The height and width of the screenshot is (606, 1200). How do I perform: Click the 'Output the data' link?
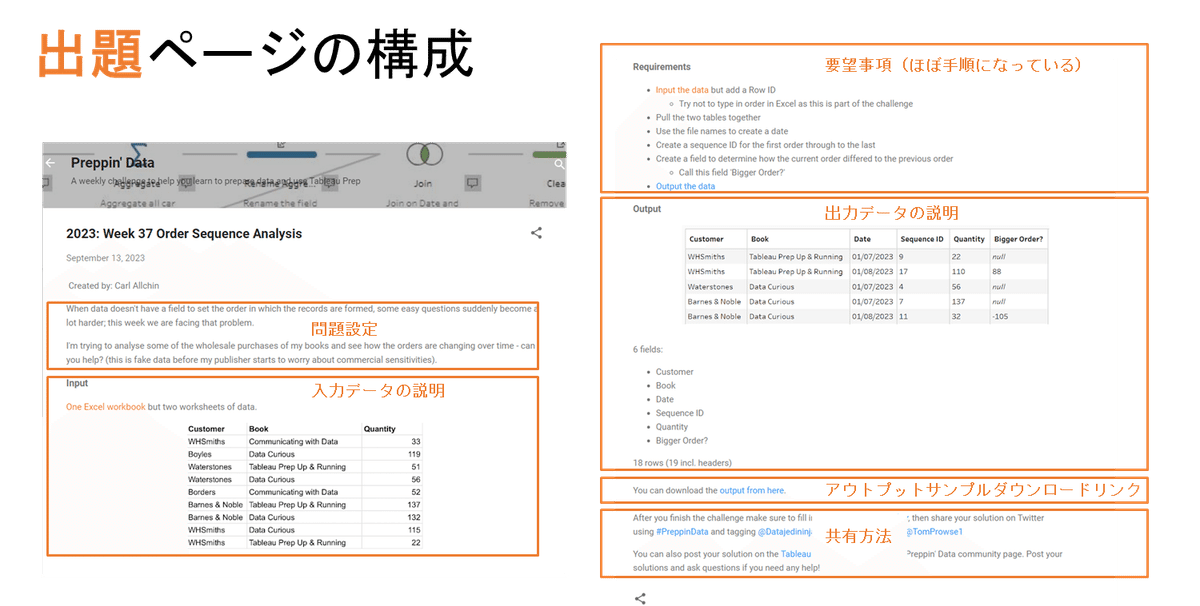pyautogui.click(x=685, y=186)
